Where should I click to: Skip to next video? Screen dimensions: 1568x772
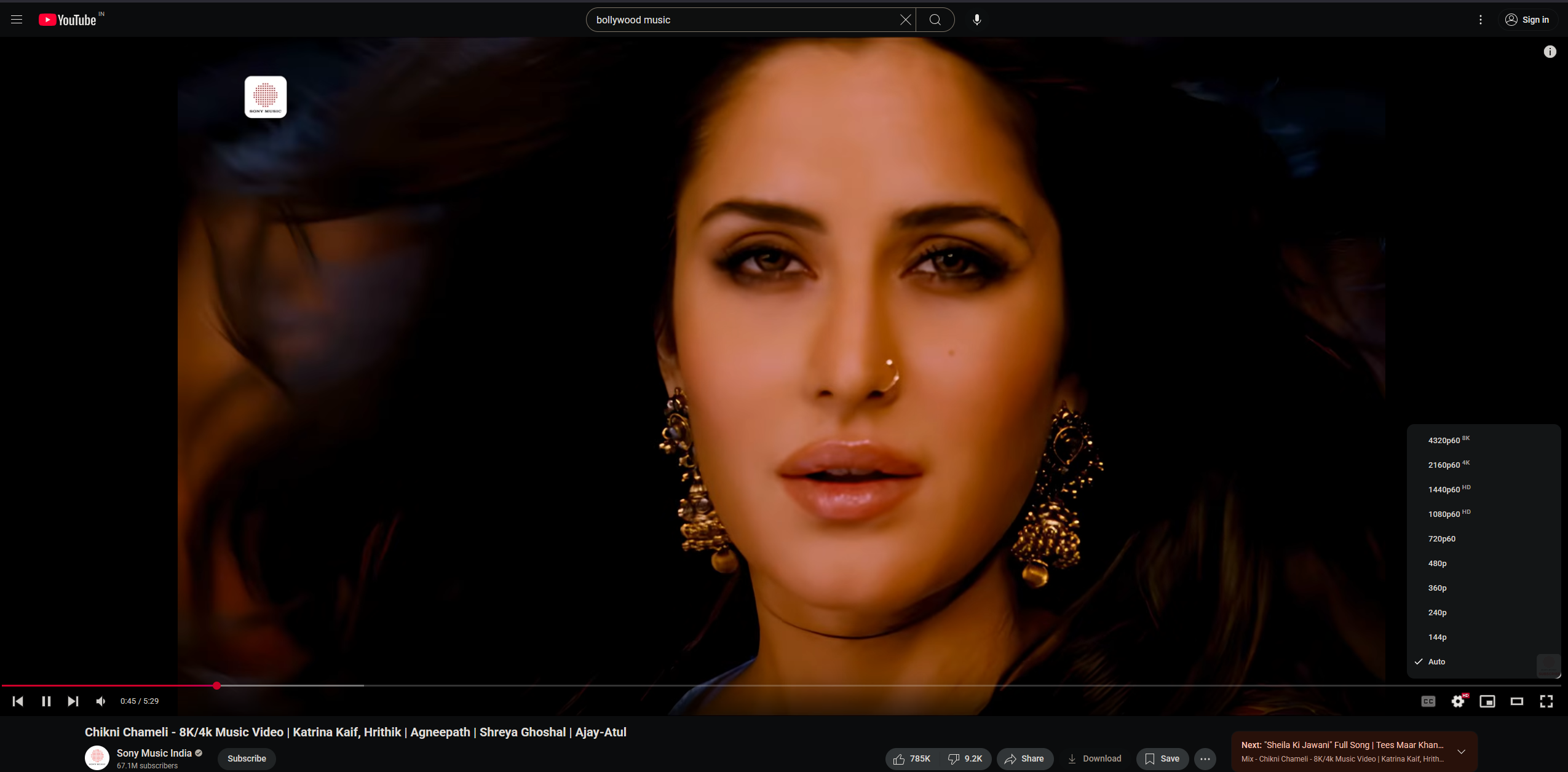[x=73, y=701]
